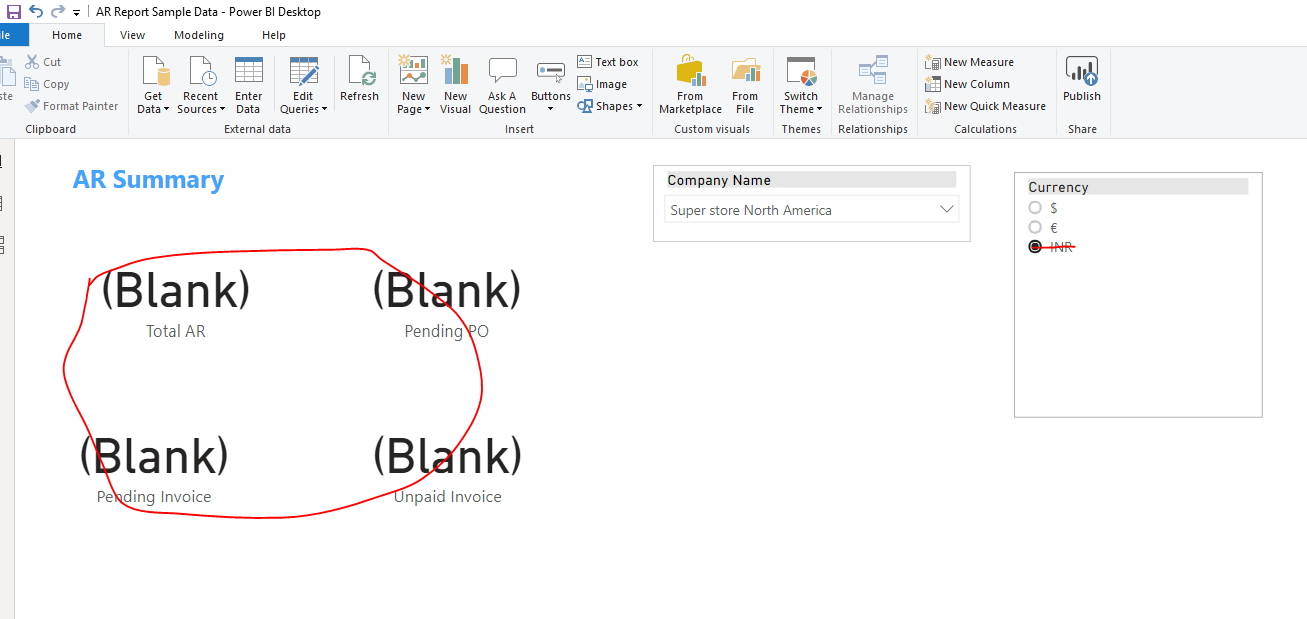The width and height of the screenshot is (1307, 619).
Task: Switch to the Home ribbon tab
Action: pos(67,35)
